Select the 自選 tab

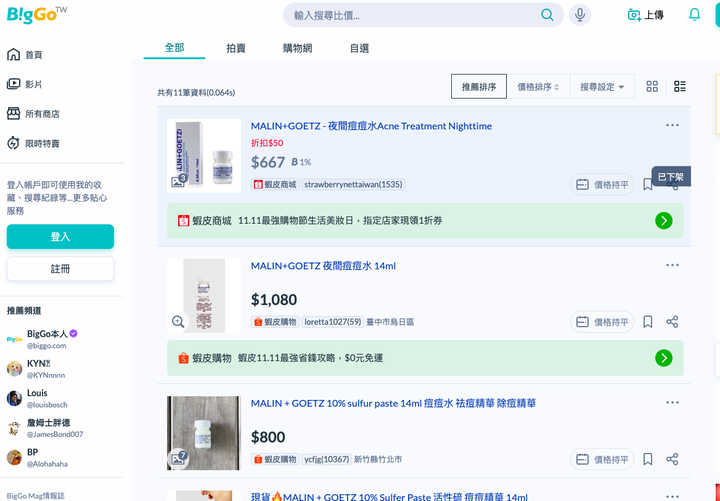click(359, 48)
